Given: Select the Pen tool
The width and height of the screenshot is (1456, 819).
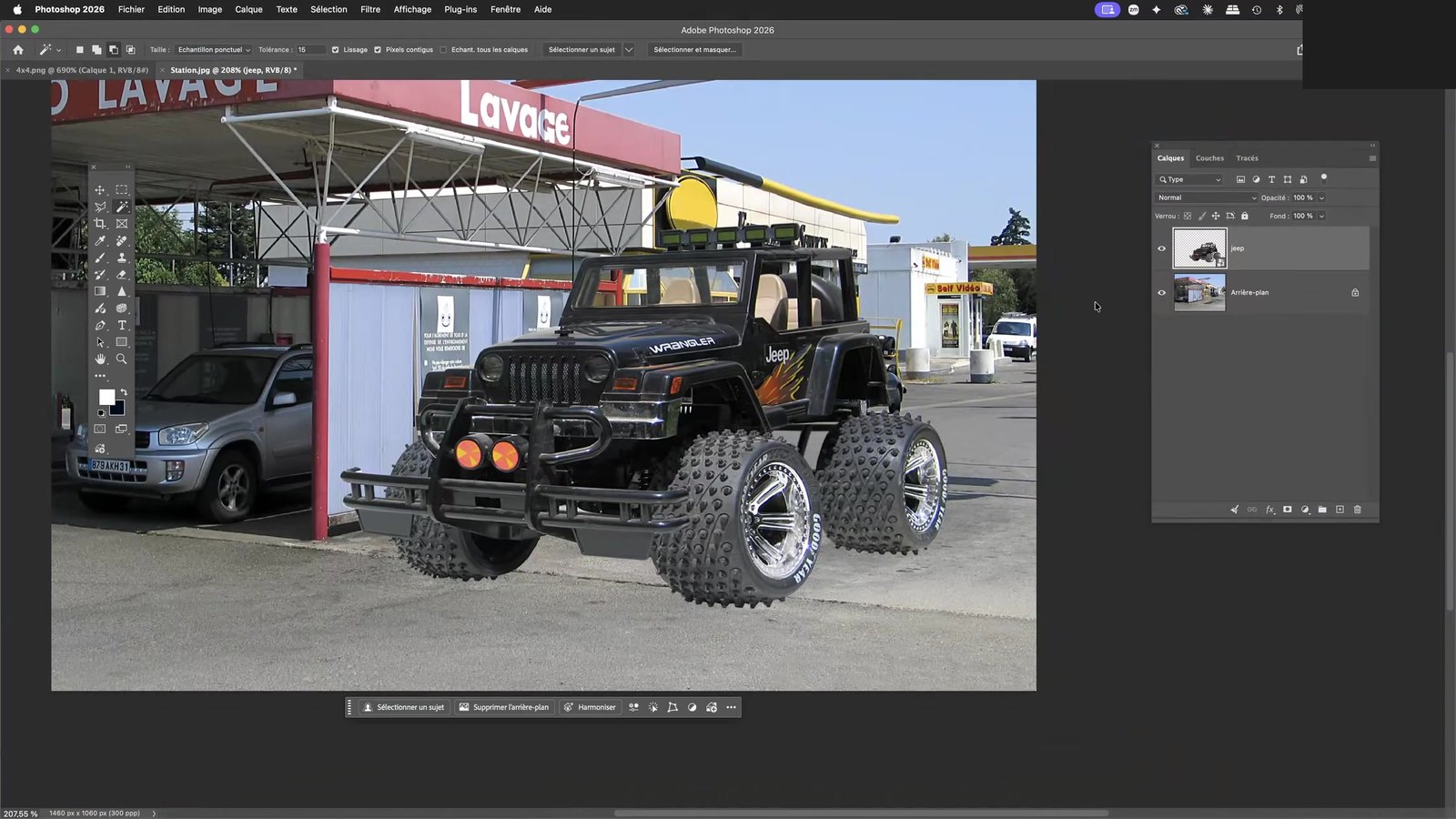Looking at the screenshot, I should [100, 326].
